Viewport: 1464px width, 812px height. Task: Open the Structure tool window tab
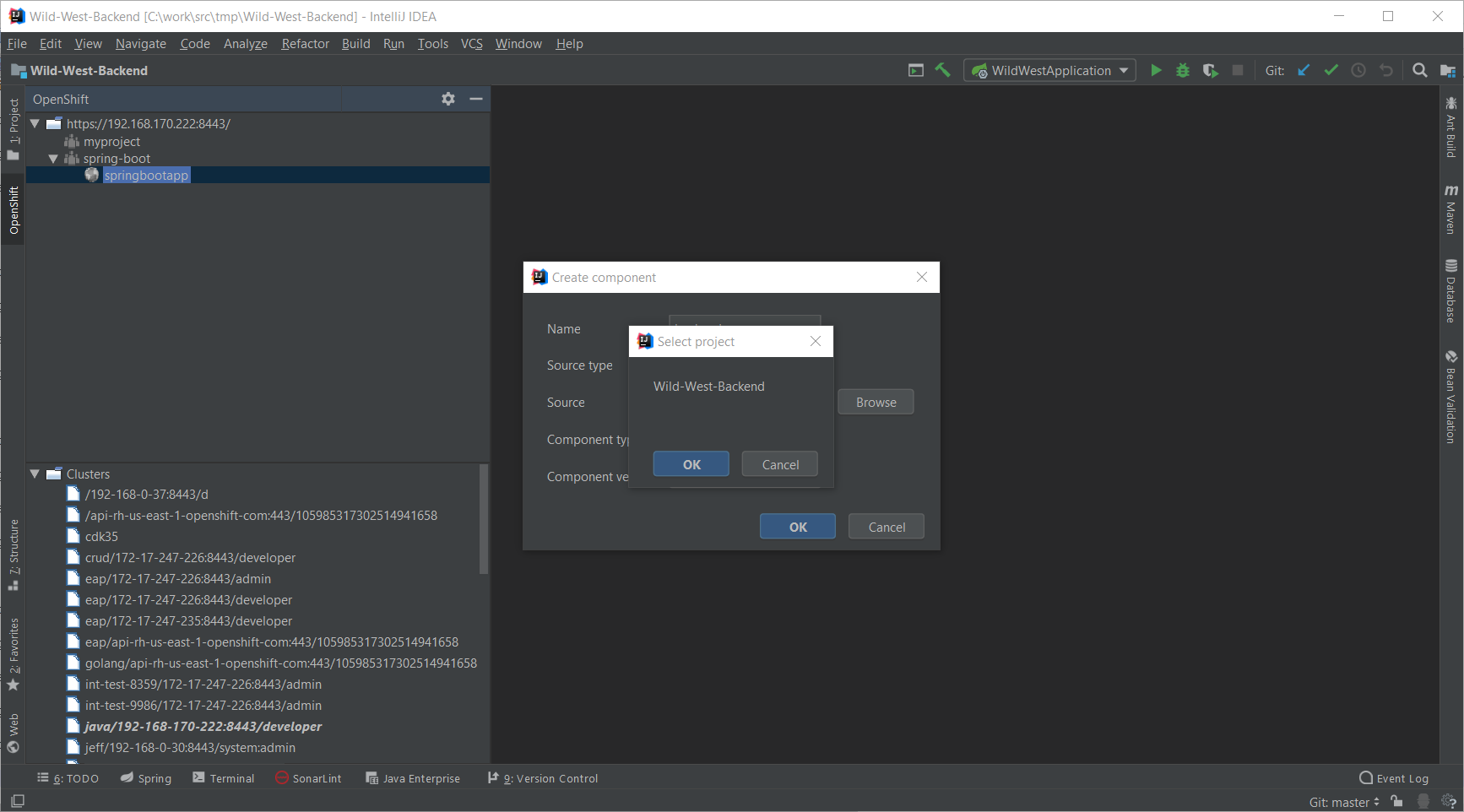(14, 555)
